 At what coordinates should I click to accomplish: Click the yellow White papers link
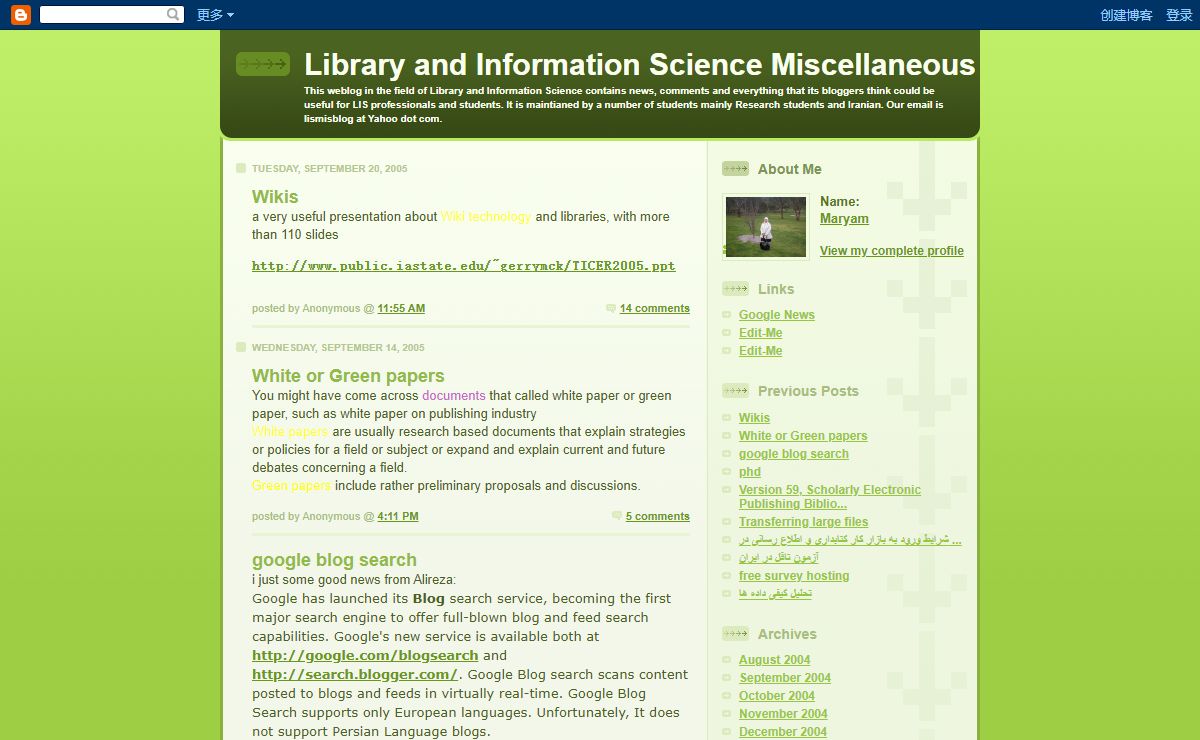290,432
